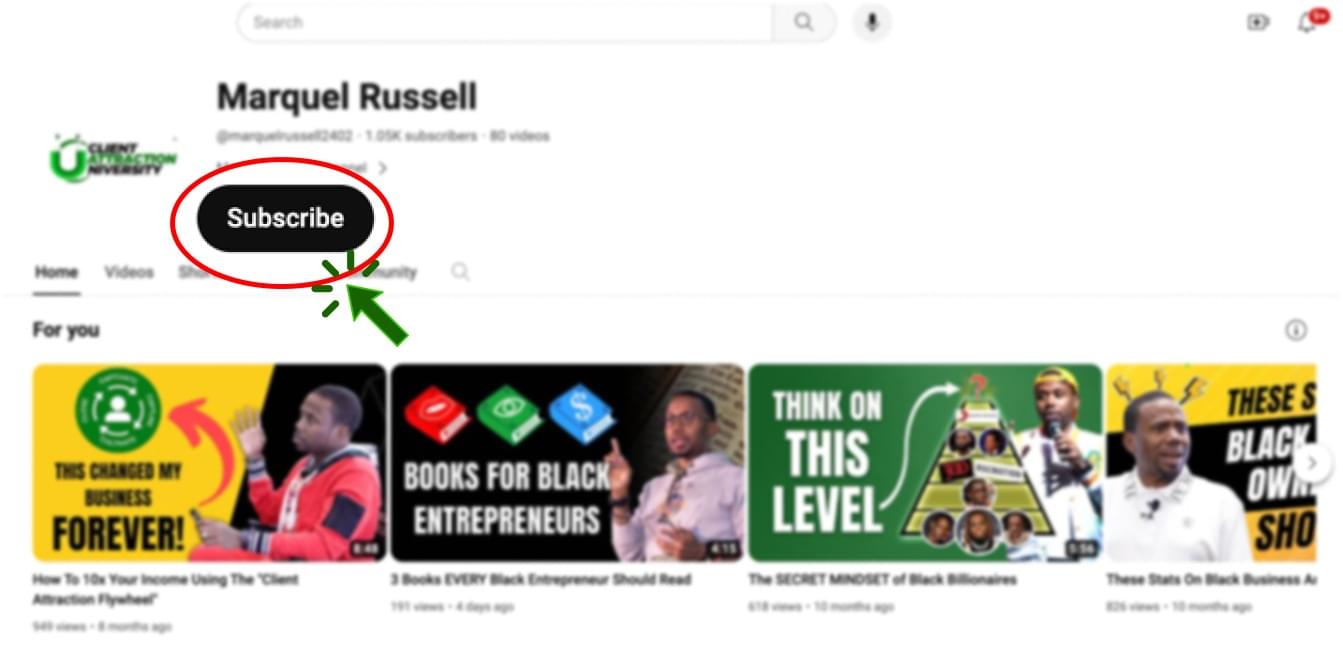Play the 'Think On This Level' video

click(x=925, y=462)
